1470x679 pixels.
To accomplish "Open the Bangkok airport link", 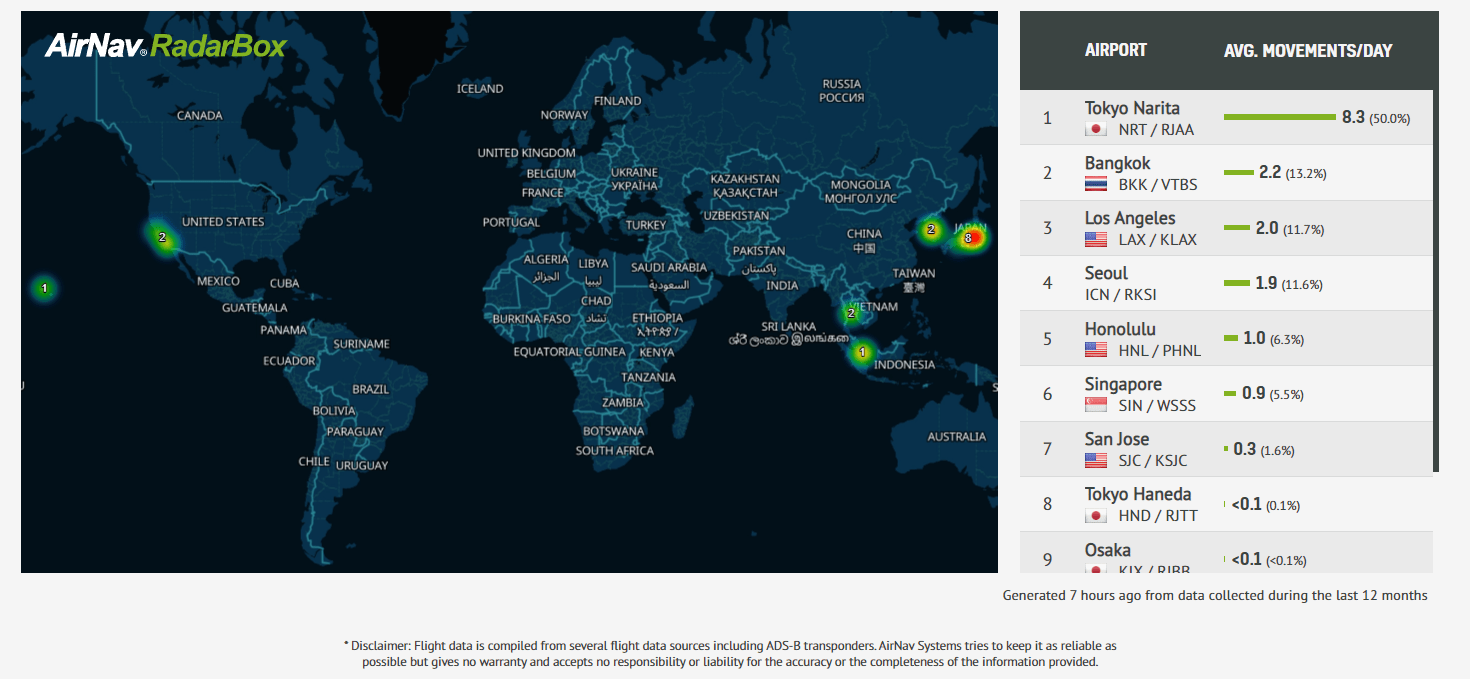I will point(1118,163).
